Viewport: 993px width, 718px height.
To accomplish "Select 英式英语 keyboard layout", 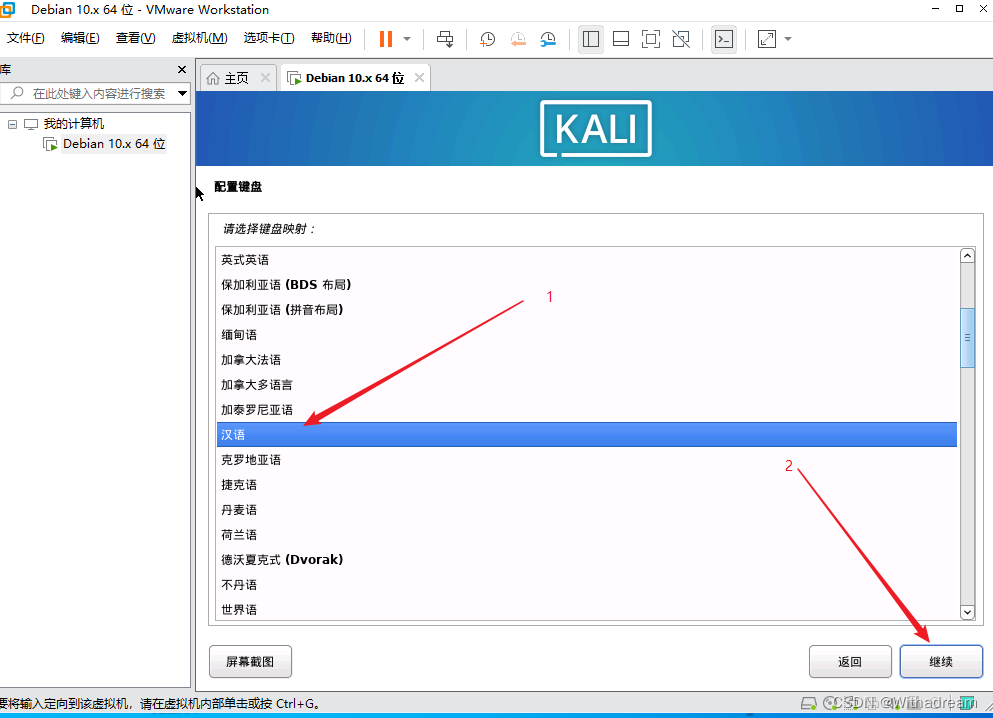I will (586, 260).
